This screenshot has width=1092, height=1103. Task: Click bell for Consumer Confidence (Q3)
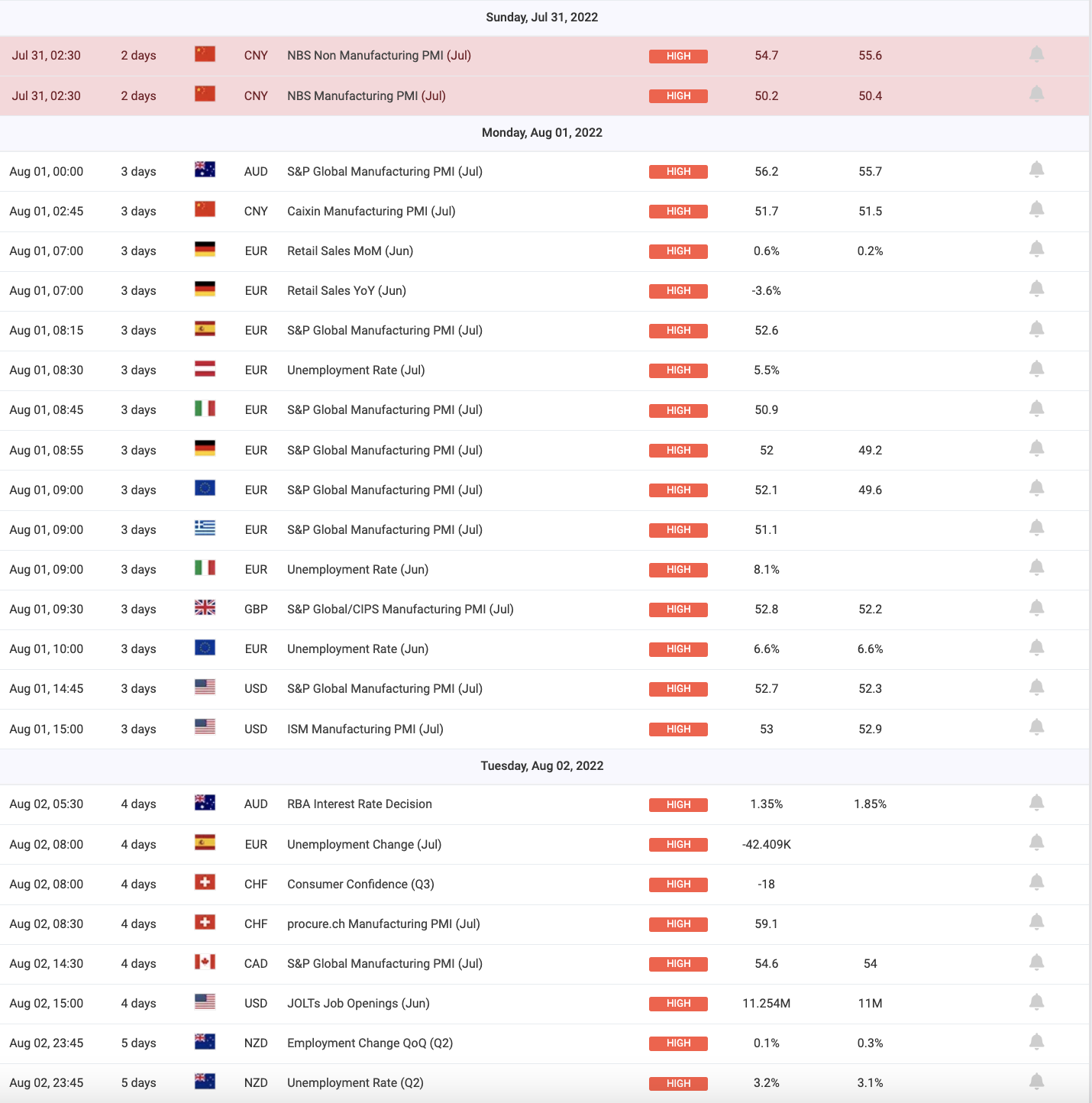(1036, 882)
